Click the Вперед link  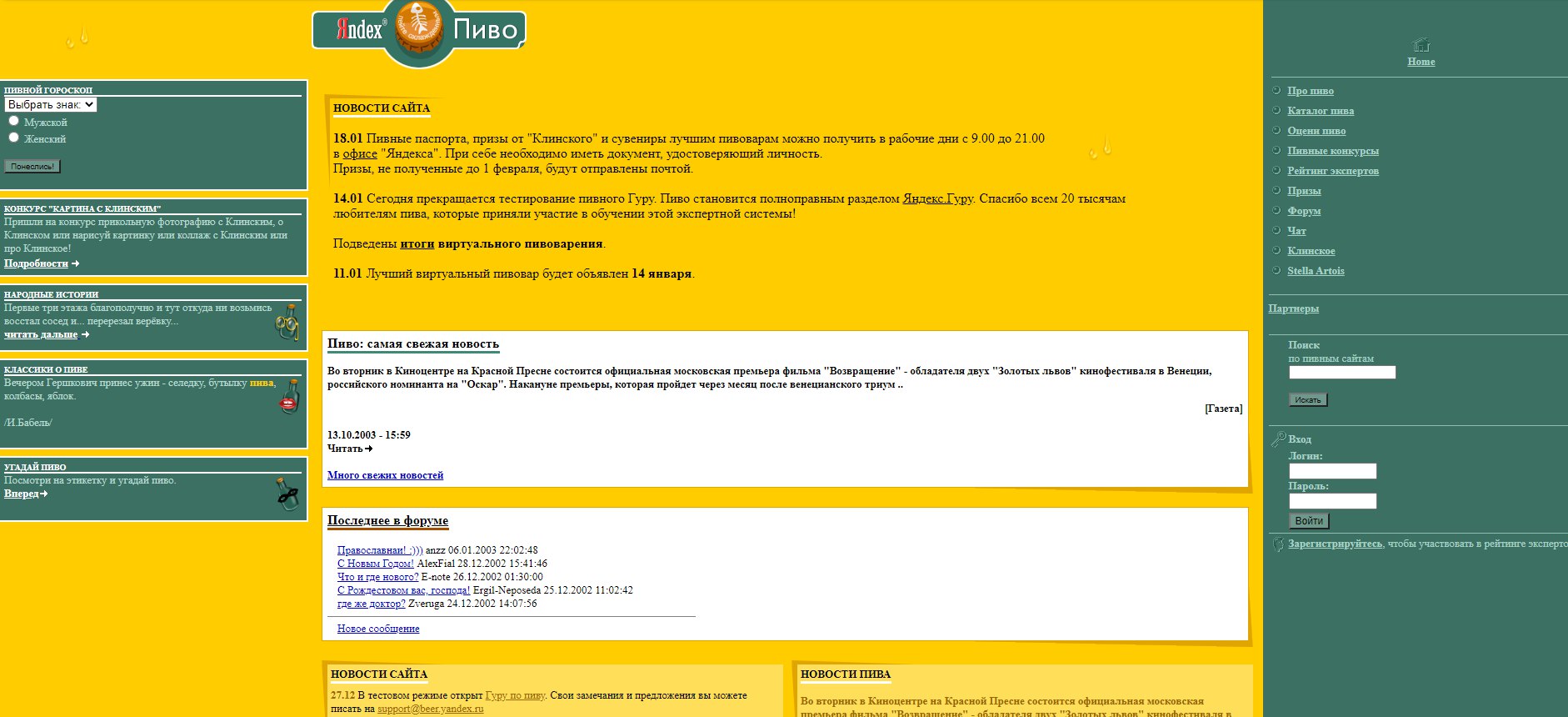pos(21,494)
